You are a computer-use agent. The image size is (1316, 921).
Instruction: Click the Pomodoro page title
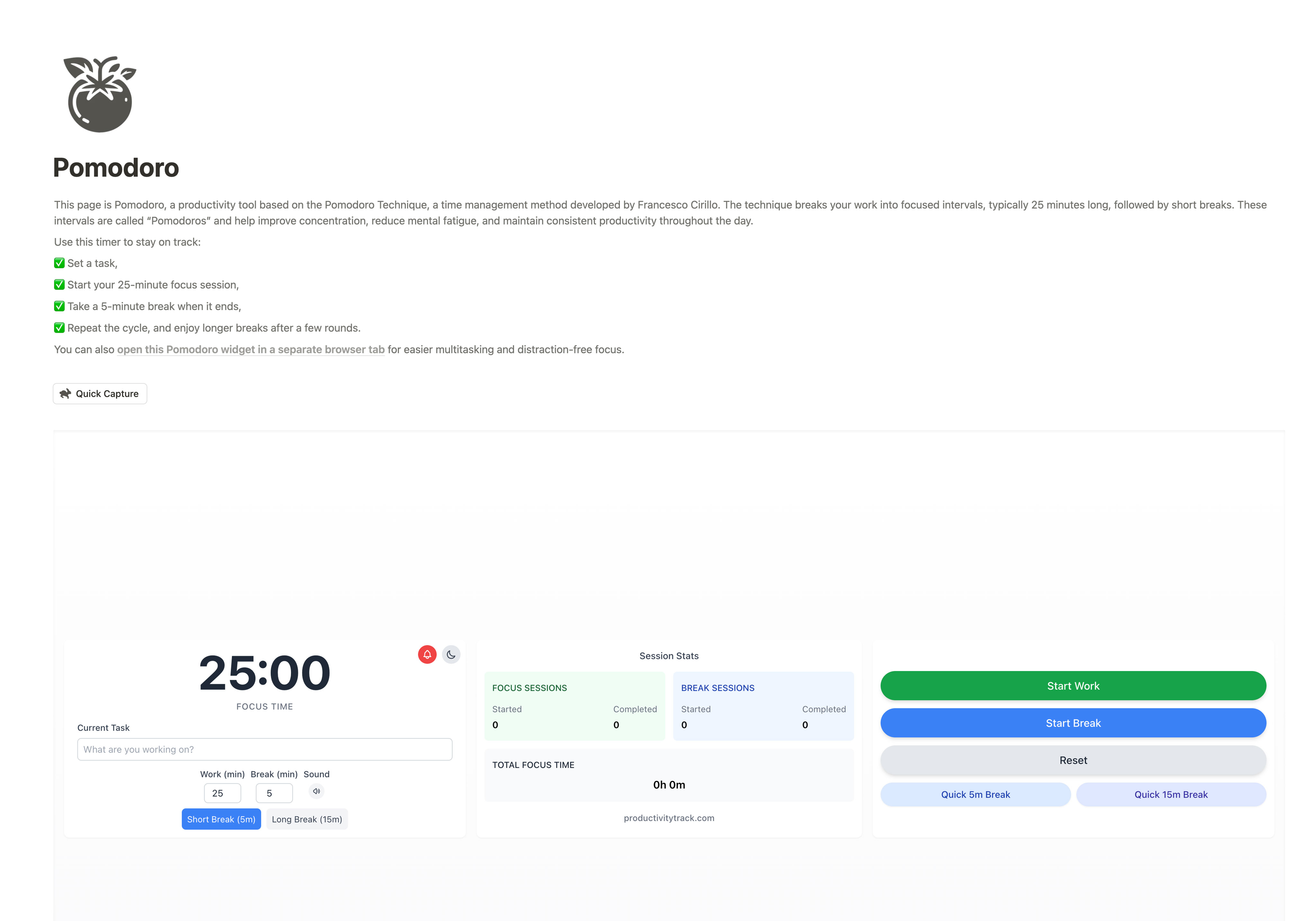(116, 167)
